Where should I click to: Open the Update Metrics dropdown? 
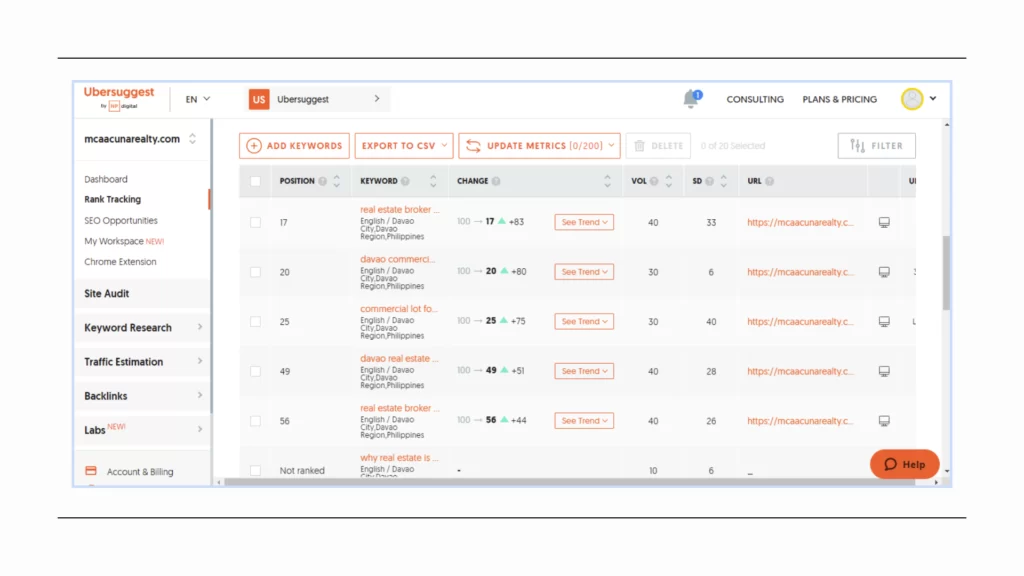tap(539, 146)
